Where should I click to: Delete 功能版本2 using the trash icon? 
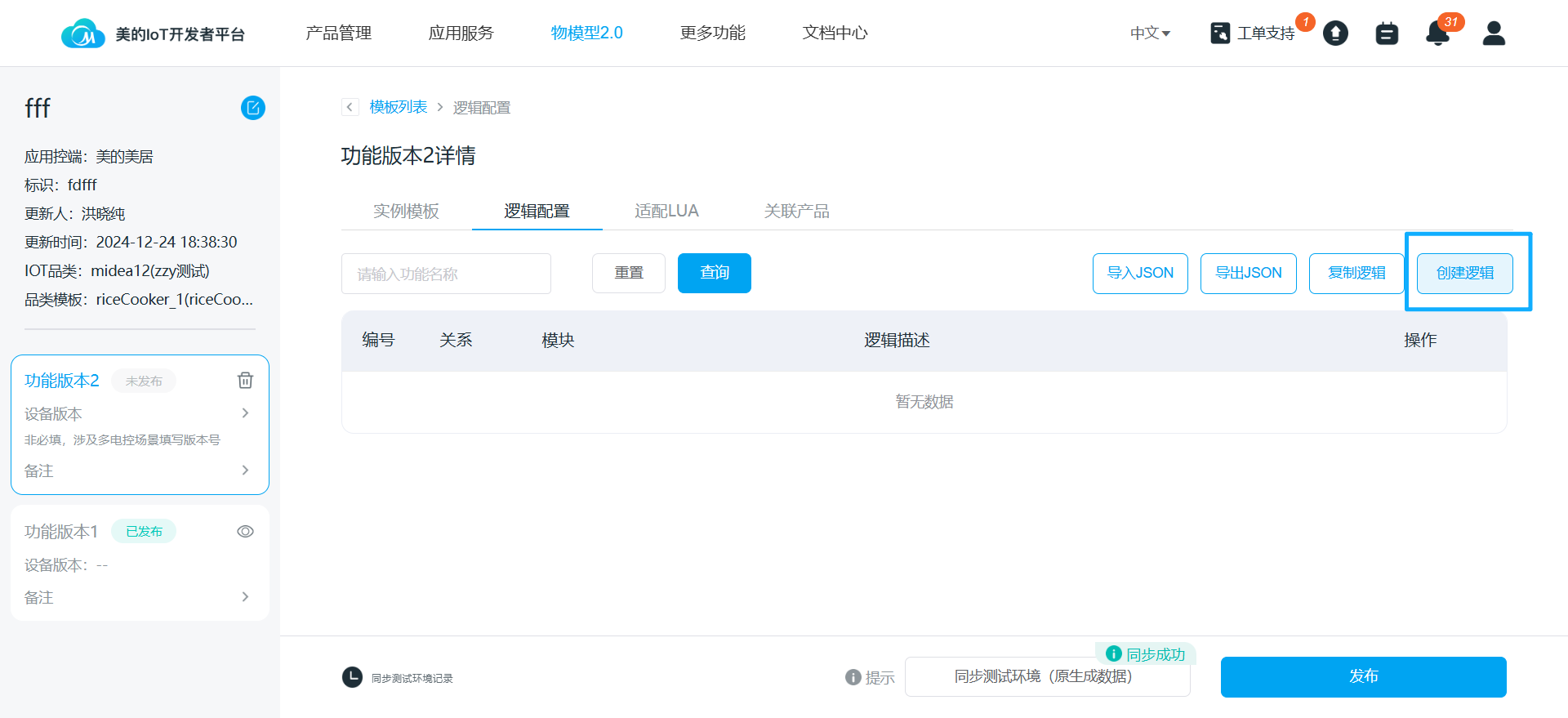point(245,381)
